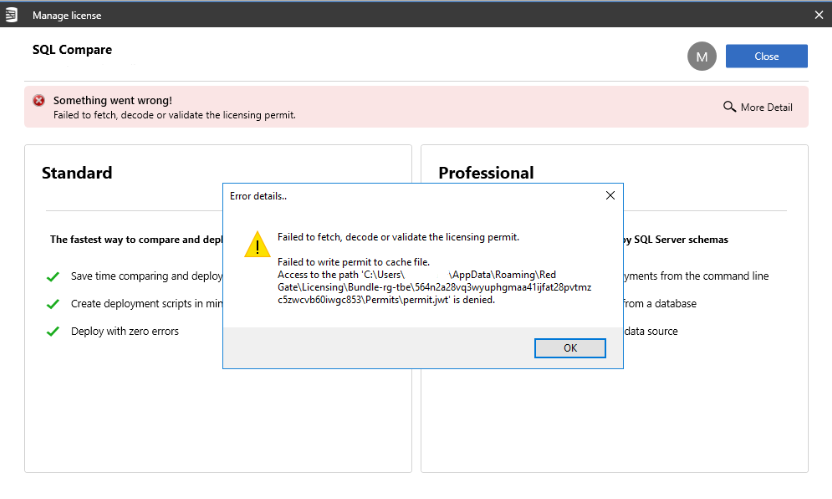Click the red error icon in banner
This screenshot has width=832, height=499.
click(38, 100)
